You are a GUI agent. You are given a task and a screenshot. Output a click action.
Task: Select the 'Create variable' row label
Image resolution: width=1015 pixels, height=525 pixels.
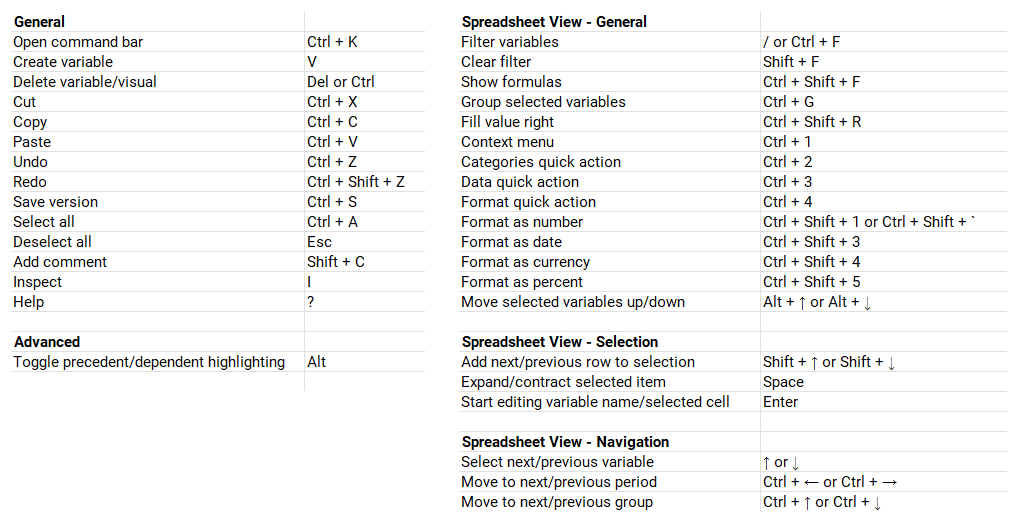63,62
